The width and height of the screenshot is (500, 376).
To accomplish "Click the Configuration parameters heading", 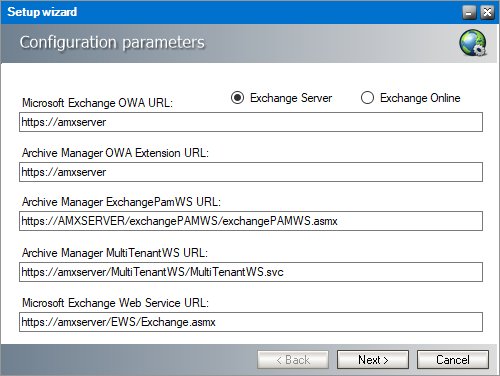I will [112, 42].
